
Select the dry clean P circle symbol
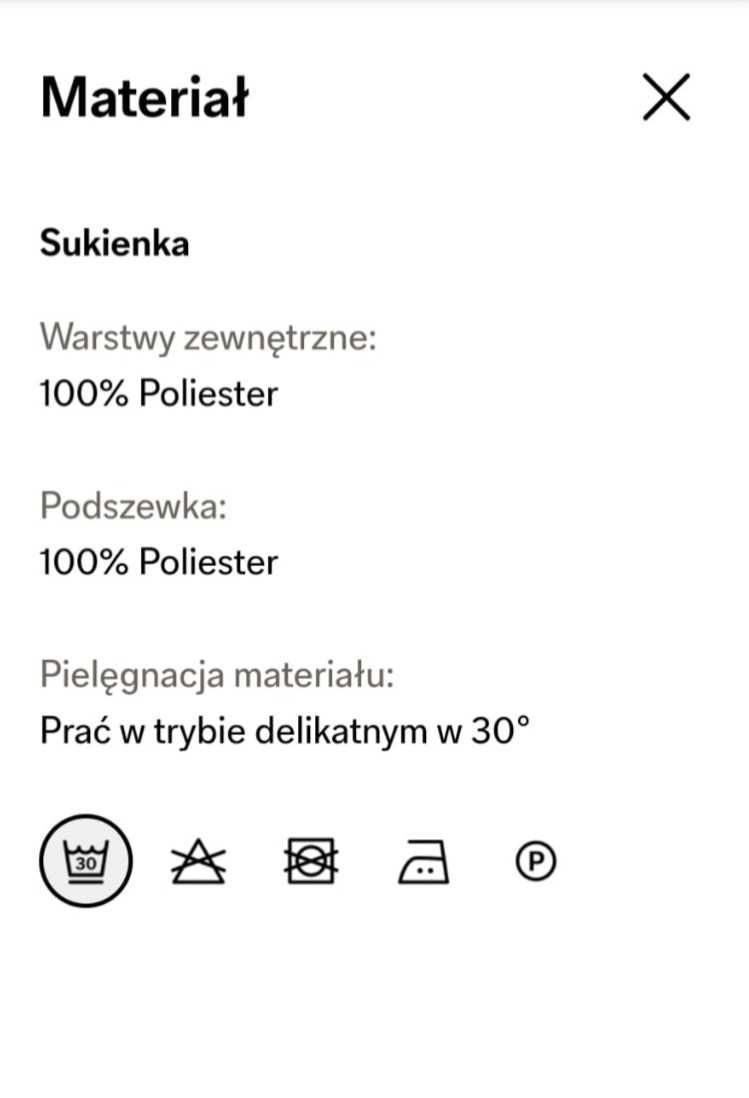click(536, 861)
